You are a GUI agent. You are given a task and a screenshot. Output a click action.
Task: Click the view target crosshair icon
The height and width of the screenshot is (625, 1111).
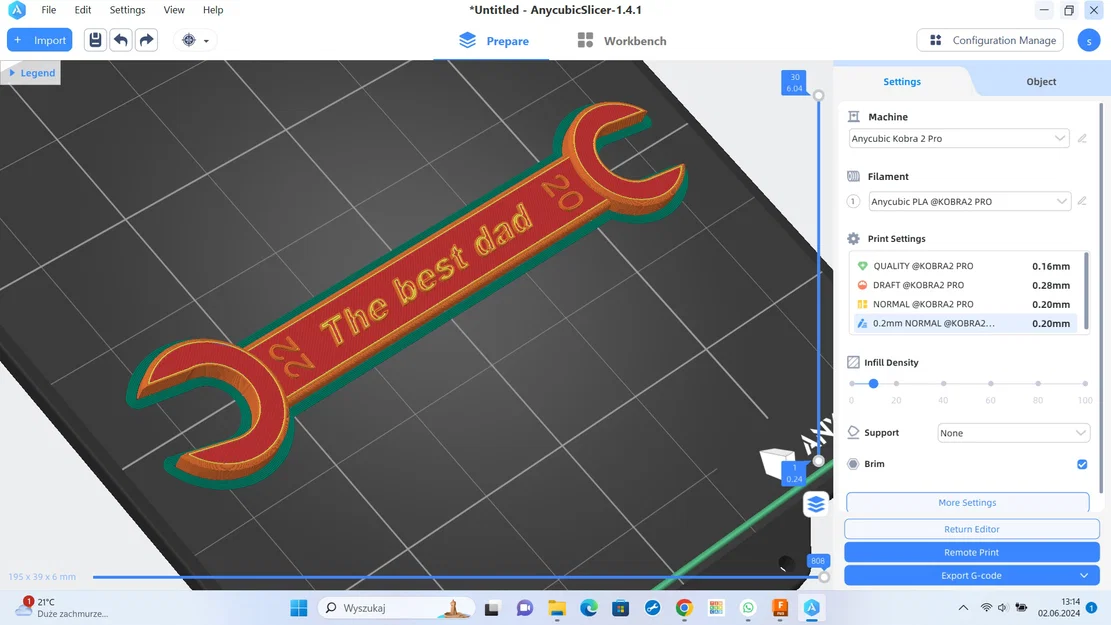click(188, 40)
